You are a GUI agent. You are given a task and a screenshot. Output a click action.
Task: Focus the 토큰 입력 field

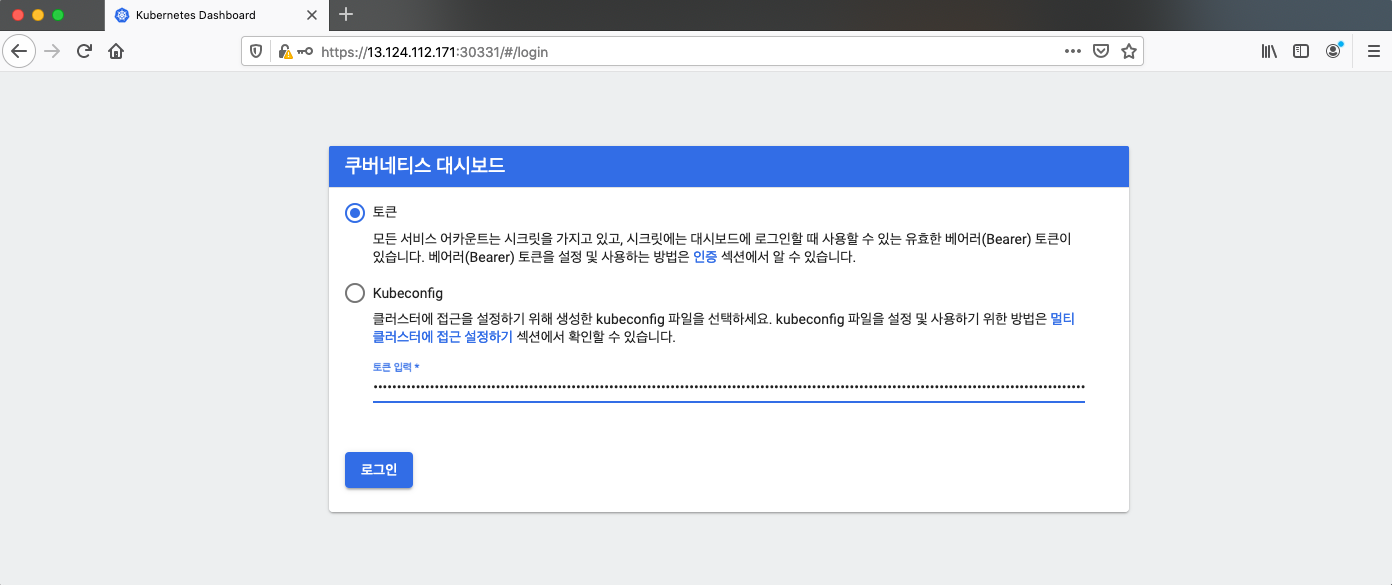[729, 386]
